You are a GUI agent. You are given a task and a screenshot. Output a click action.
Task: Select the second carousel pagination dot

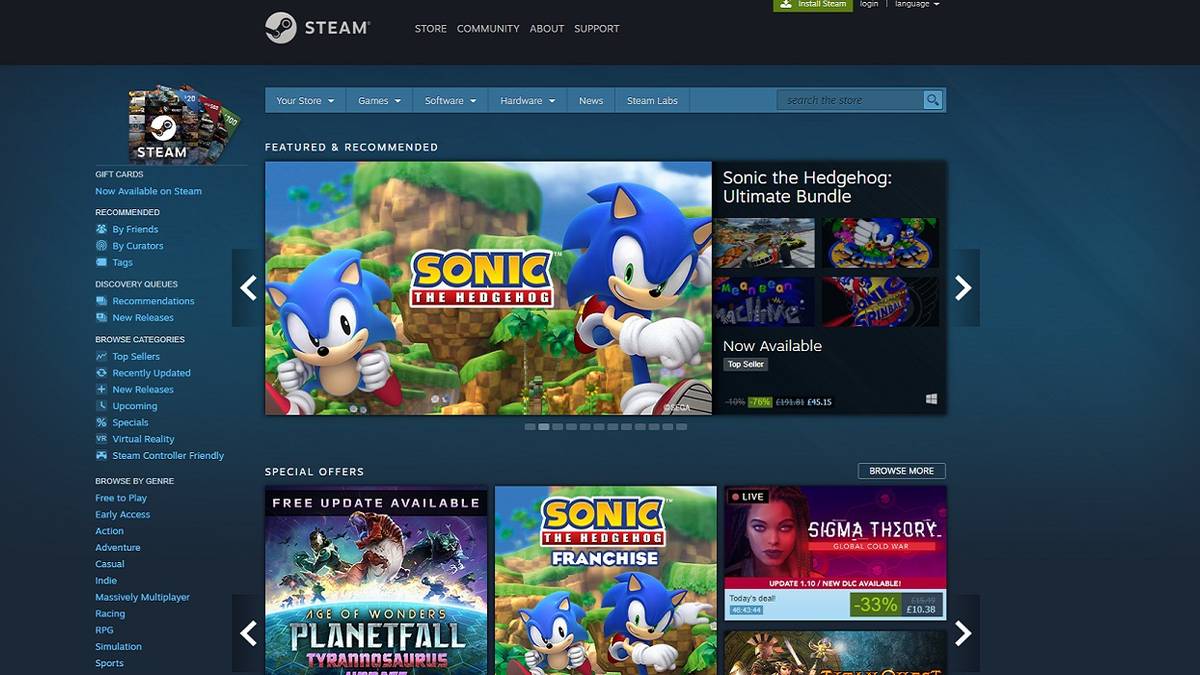[x=542, y=427]
